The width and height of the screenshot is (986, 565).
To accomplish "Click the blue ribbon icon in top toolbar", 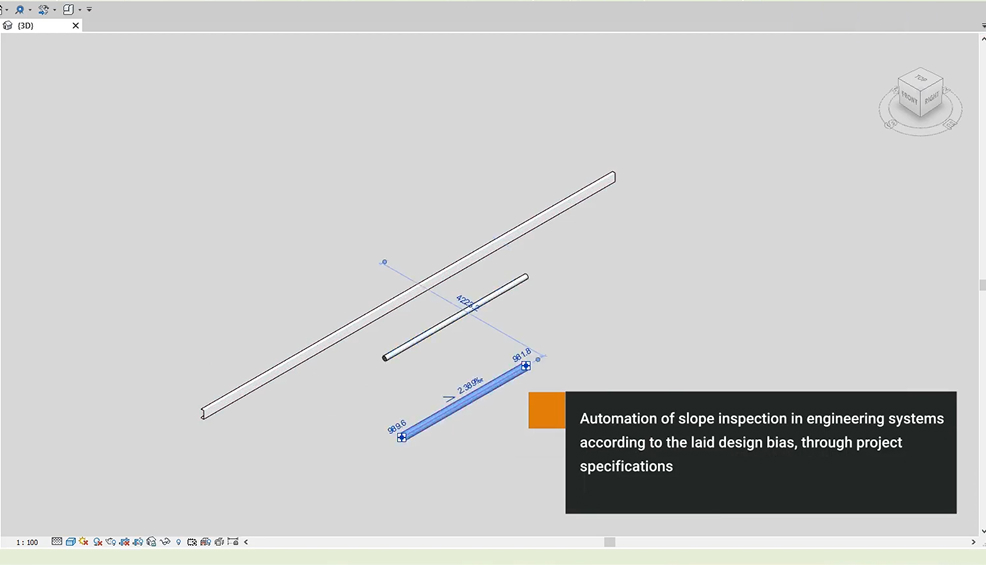I will pyautogui.click(x=18, y=9).
